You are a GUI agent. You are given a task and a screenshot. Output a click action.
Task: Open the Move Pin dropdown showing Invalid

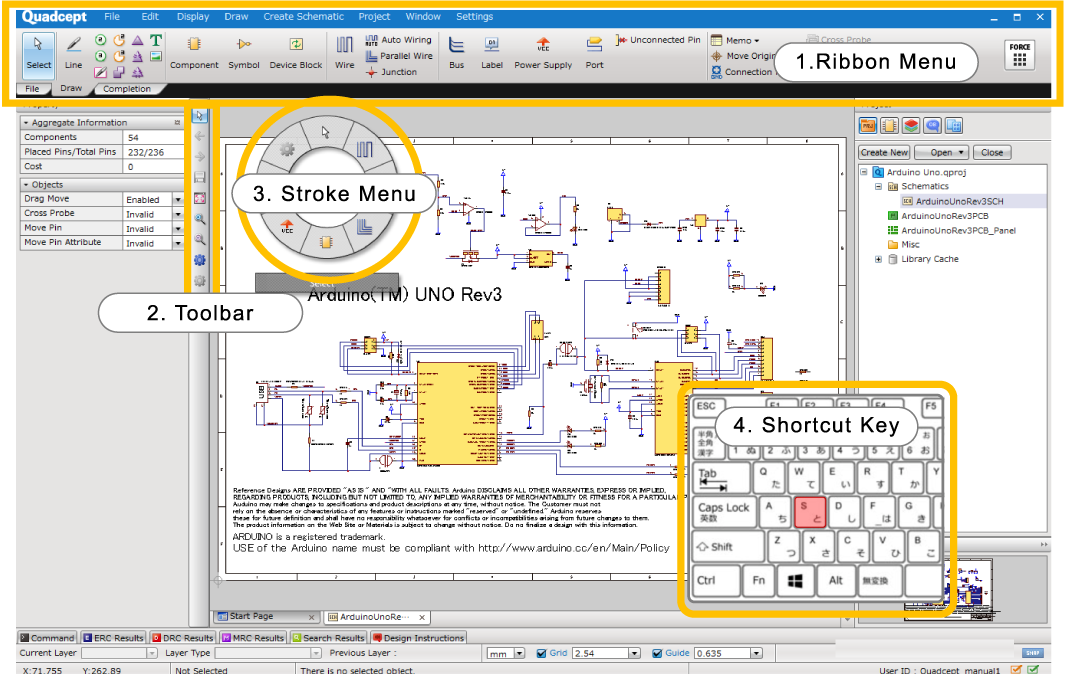[x=178, y=229]
